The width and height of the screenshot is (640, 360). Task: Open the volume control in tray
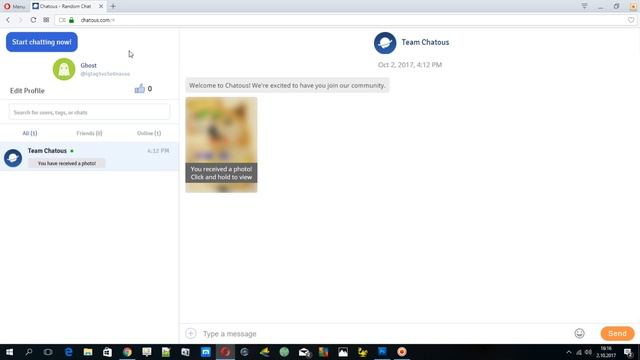588,352
